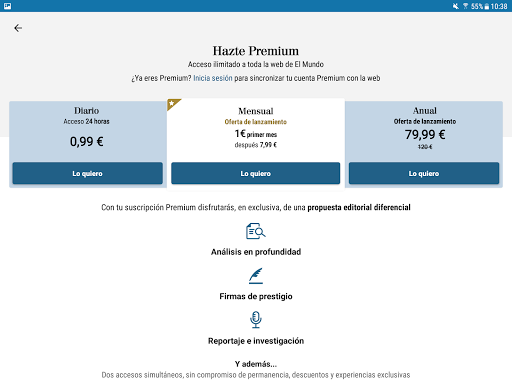512x384 pixels.
Task: Click 'Lo quiero' under the Anual plan
Action: click(x=424, y=173)
